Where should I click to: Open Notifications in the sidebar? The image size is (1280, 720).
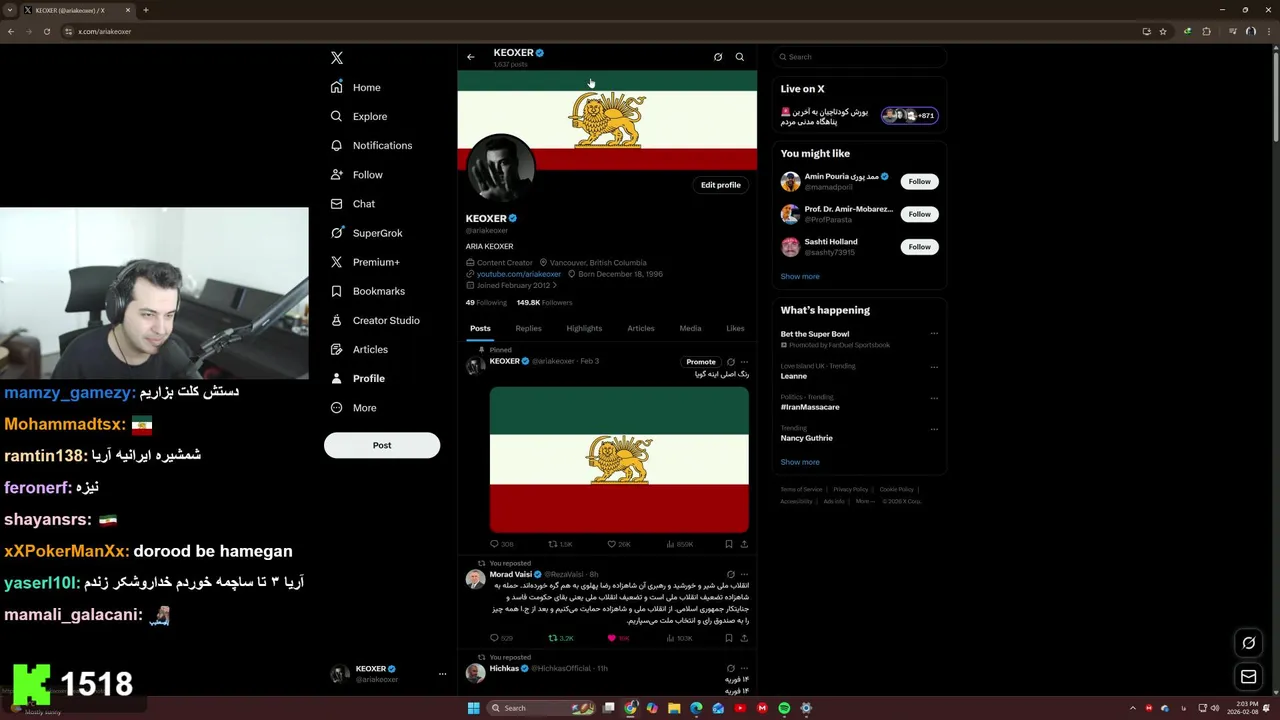(371, 145)
